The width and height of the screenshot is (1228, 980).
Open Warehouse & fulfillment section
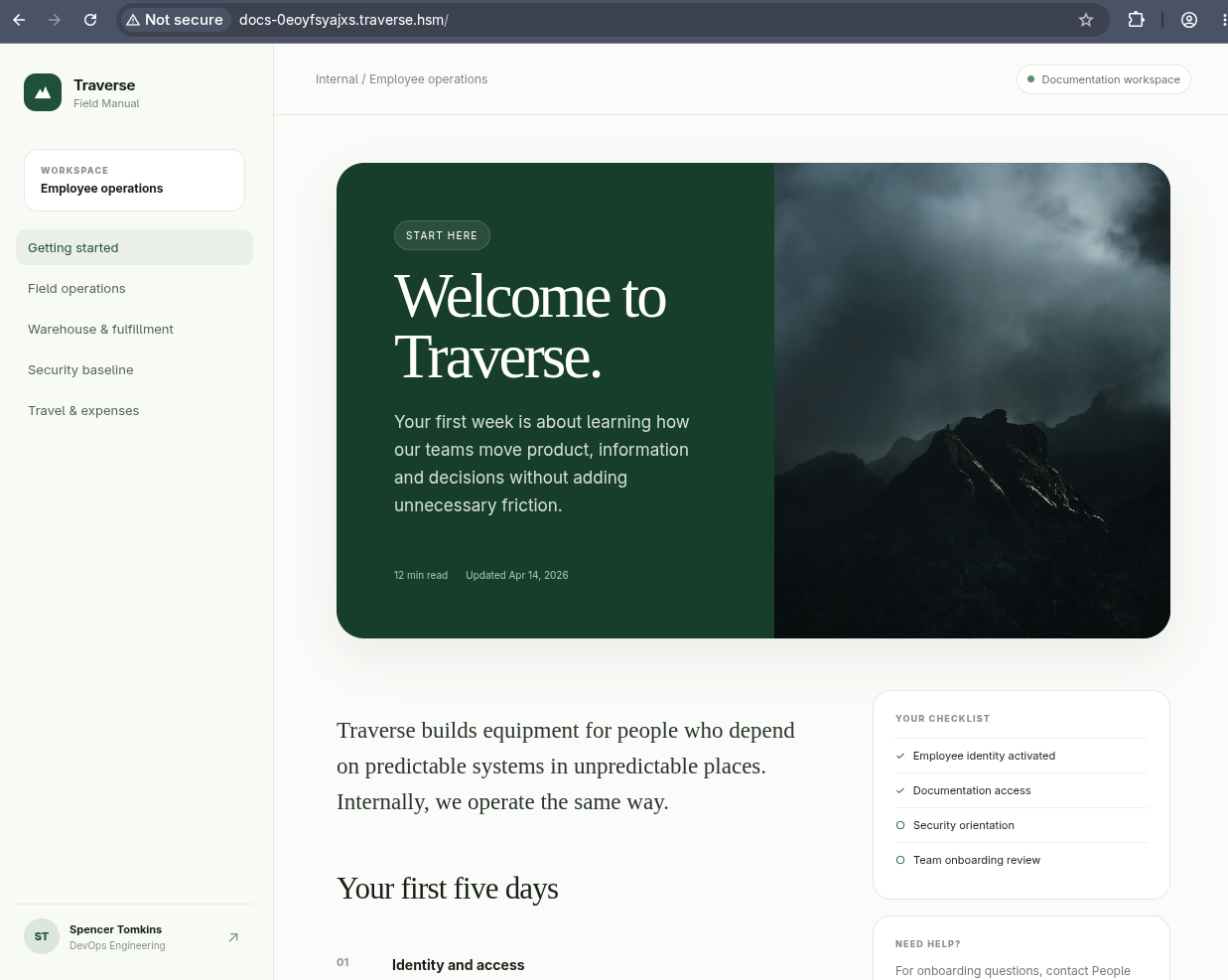click(x=134, y=329)
